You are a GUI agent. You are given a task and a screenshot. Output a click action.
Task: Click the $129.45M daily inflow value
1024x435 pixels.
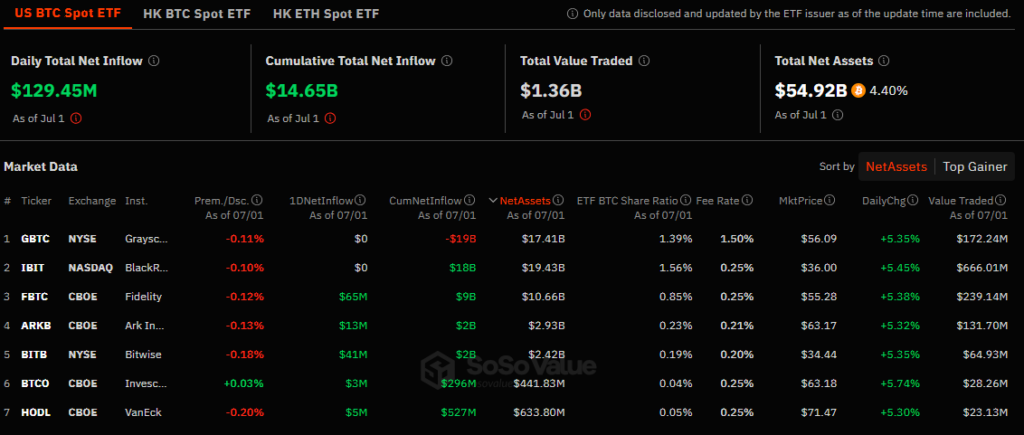[54, 91]
